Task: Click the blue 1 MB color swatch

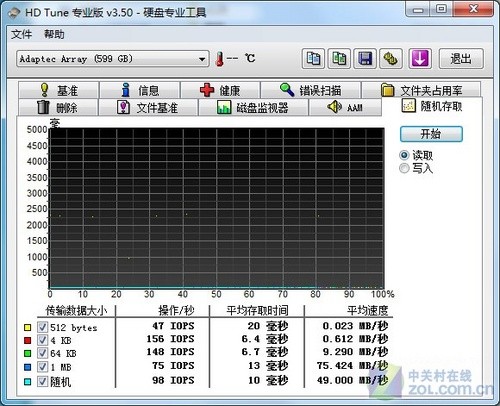Action: pyautogui.click(x=27, y=367)
